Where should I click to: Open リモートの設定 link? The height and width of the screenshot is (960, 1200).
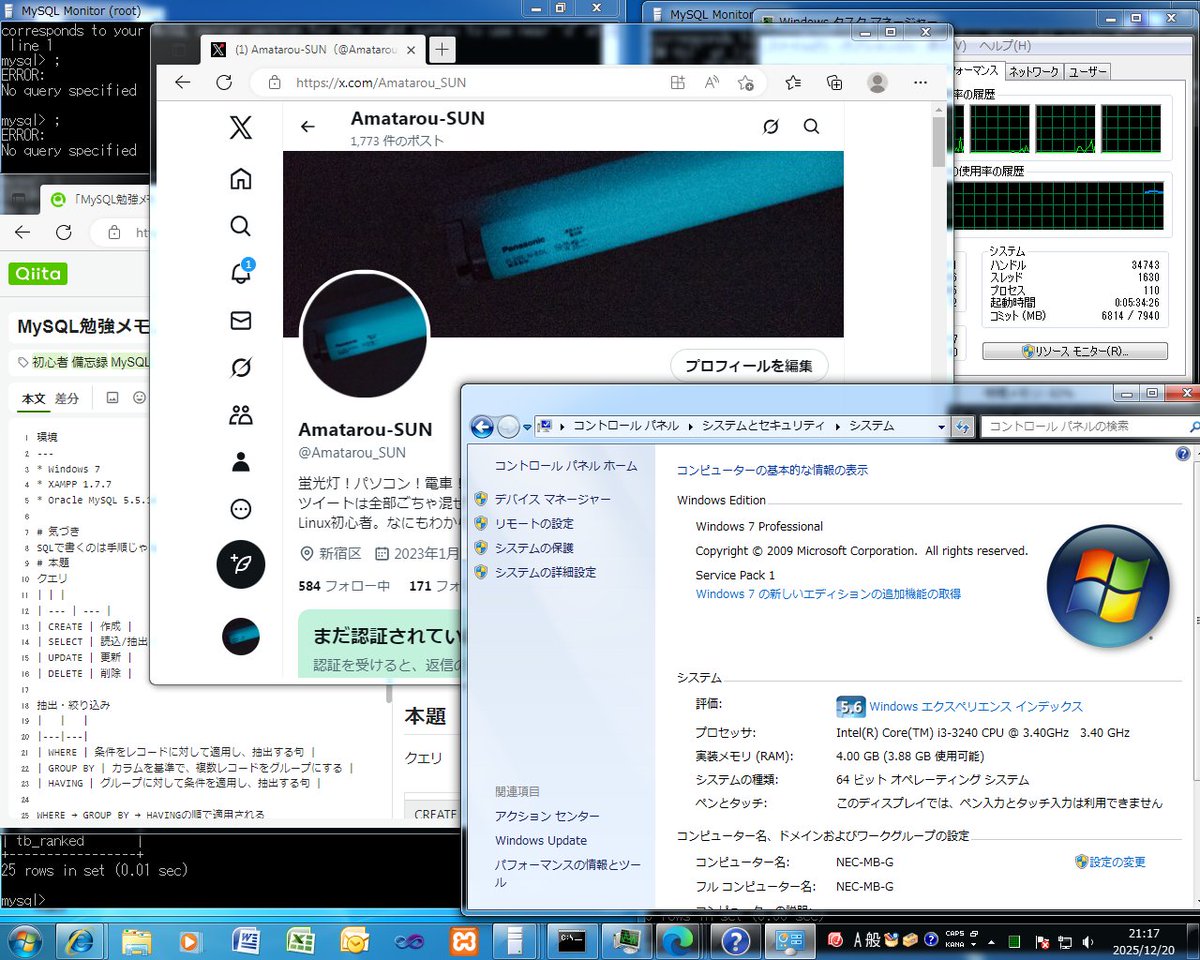pos(534,524)
